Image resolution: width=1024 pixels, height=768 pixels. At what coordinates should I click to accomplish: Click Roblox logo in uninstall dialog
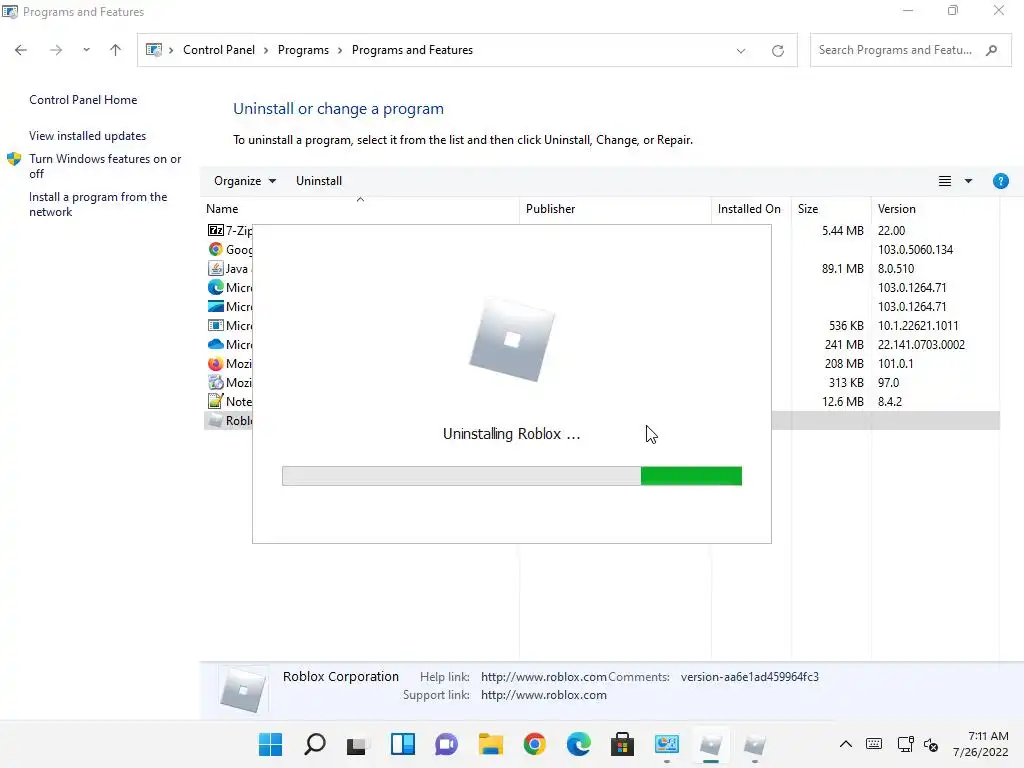[x=512, y=340]
